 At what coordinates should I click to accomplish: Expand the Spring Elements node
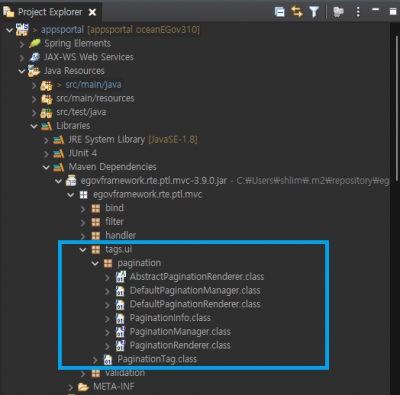[x=22, y=44]
